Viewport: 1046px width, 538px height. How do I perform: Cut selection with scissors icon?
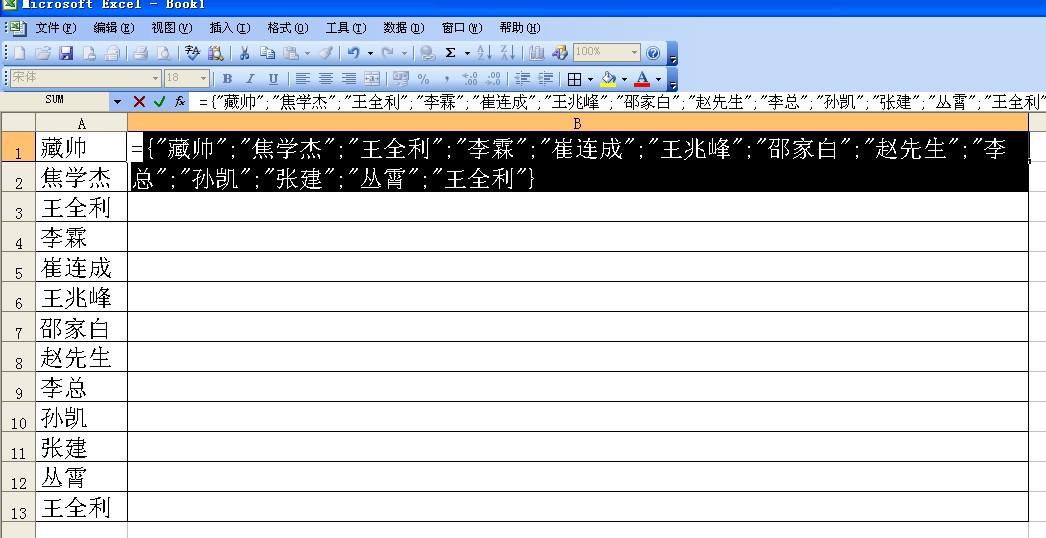pos(244,53)
